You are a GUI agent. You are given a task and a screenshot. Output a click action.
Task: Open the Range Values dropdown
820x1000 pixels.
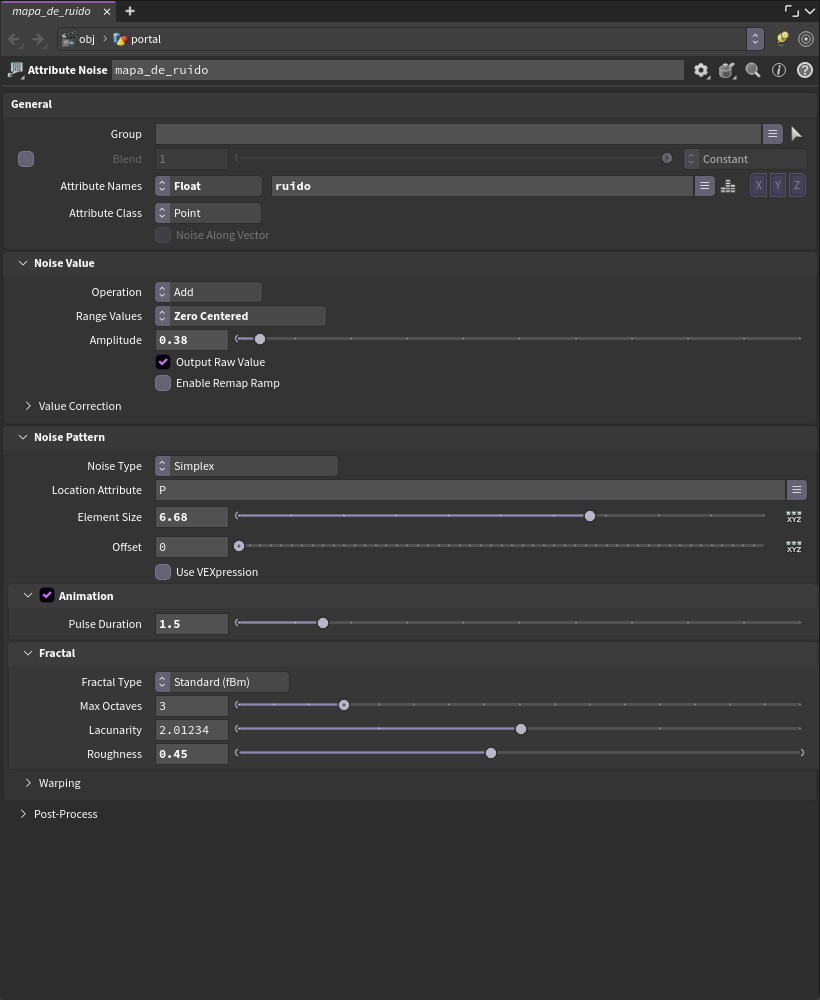[x=240, y=316]
